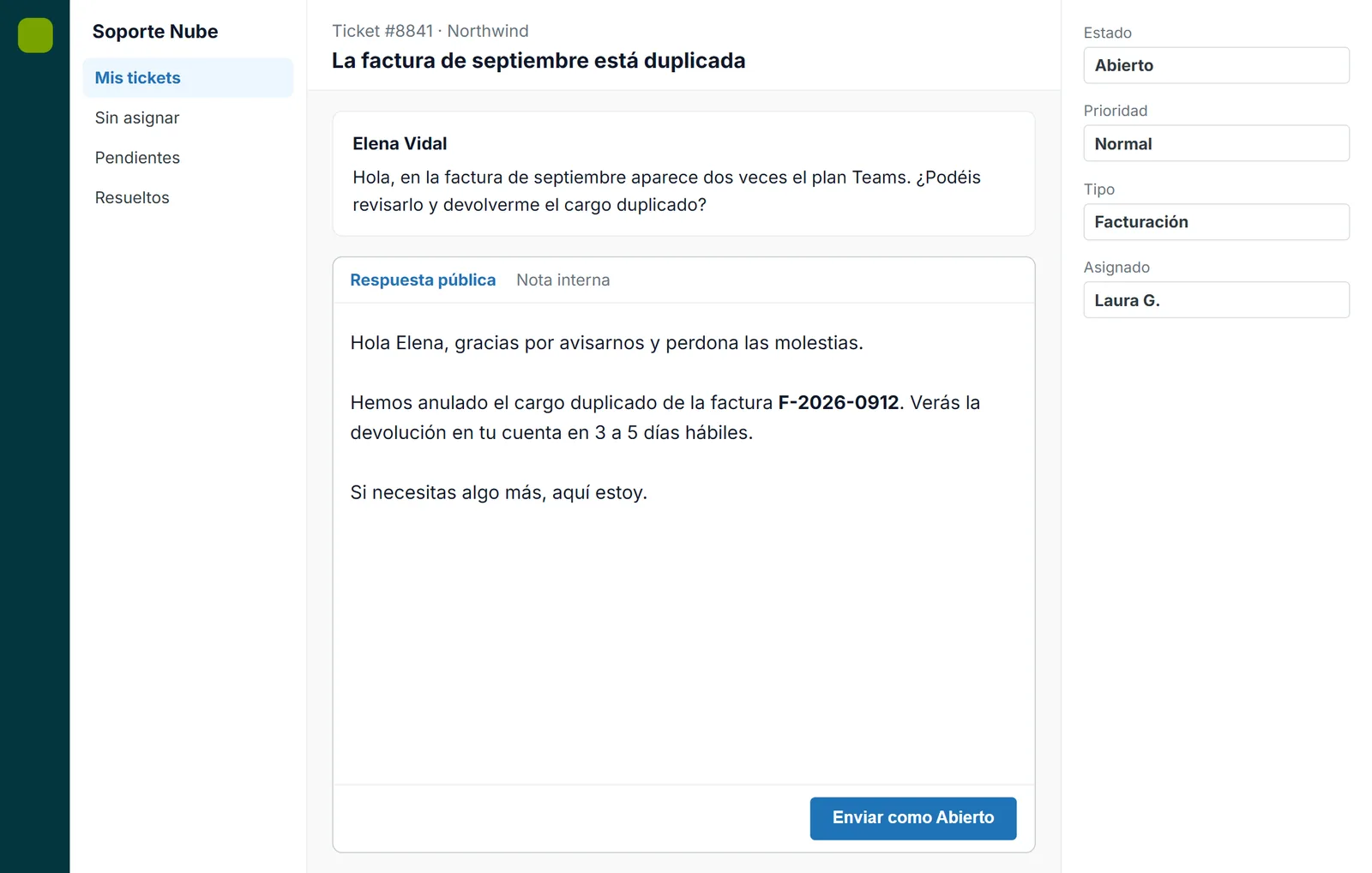Switch to the Respuesta pública tab

coord(423,280)
